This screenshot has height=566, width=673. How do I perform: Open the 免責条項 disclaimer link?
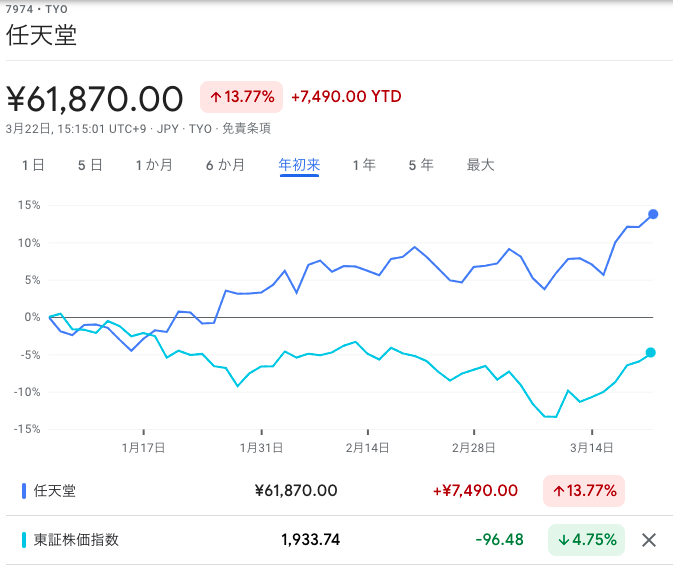tap(246, 128)
